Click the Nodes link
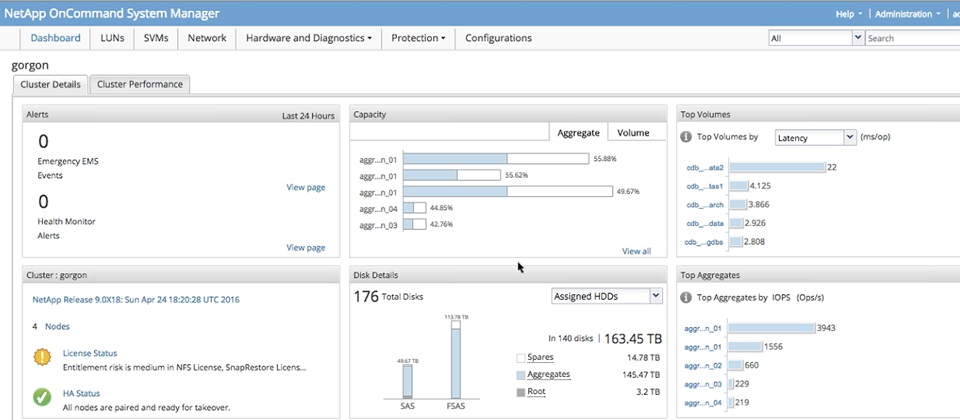 [x=57, y=326]
